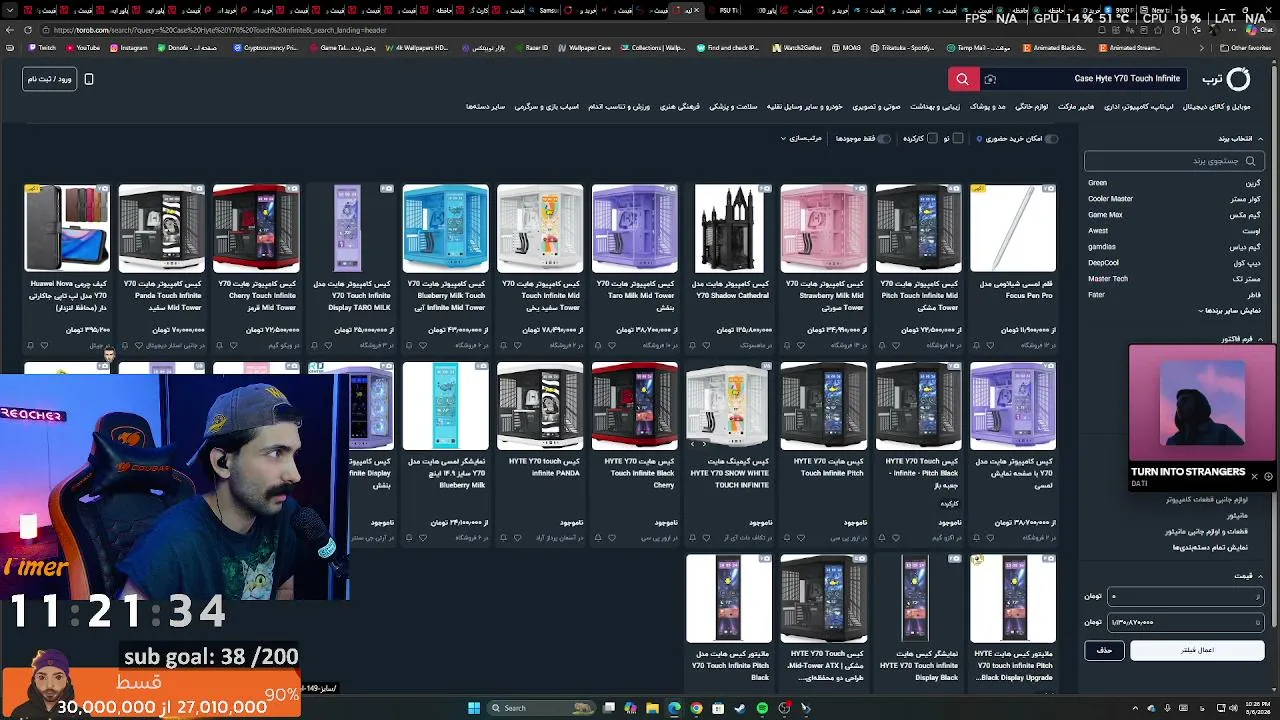This screenshot has width=1280, height=720.
Task: Heart the Strawberry Milk Mid Tower case
Action: pyautogui.click(x=802, y=346)
